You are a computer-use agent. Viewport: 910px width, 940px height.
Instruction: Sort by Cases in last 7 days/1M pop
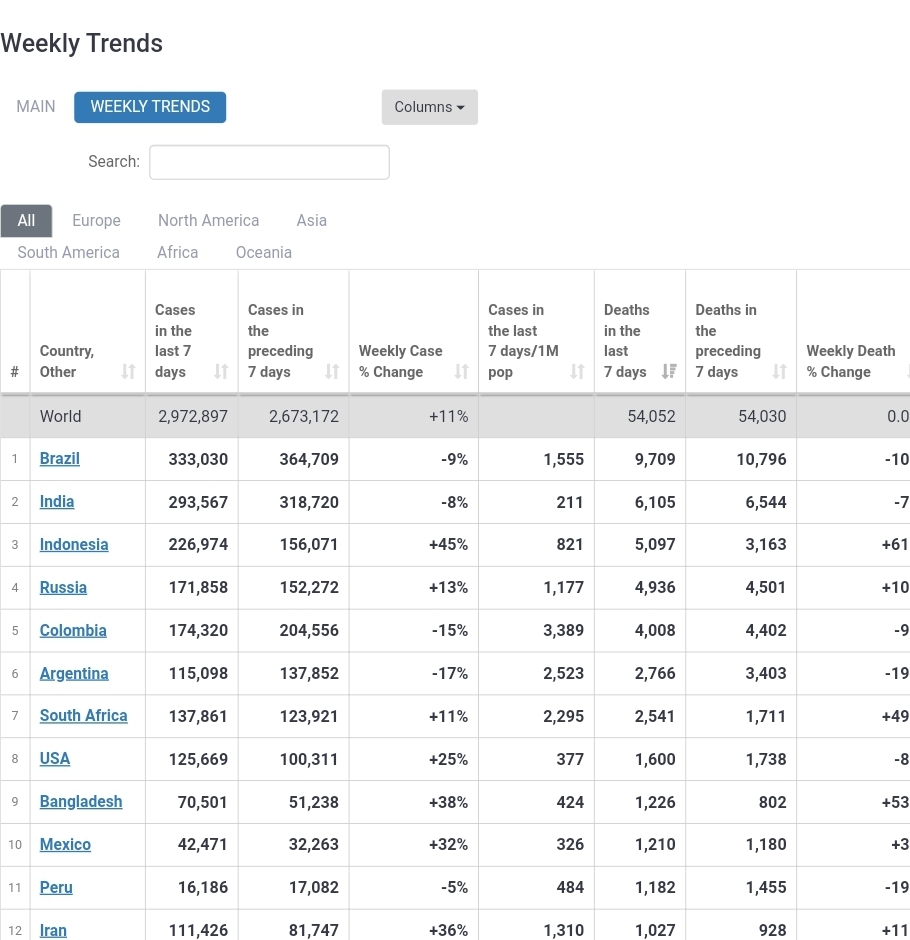577,372
